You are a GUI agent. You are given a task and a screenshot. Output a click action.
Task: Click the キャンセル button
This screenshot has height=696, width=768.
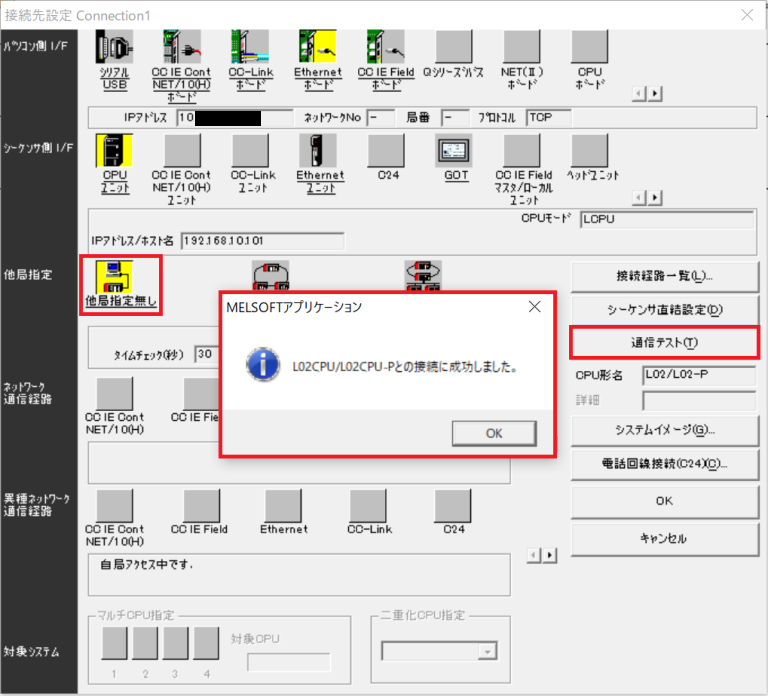[664, 538]
